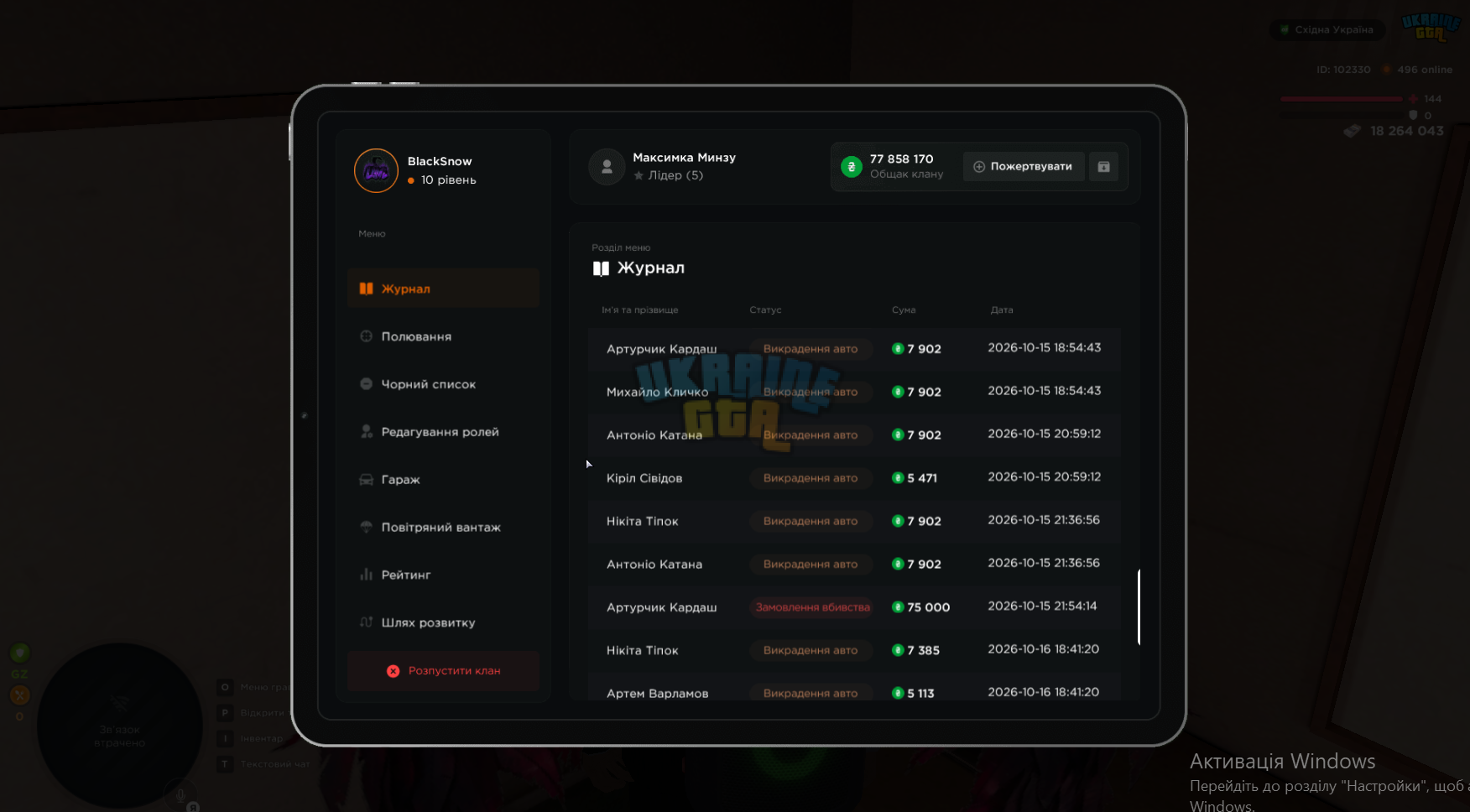
Task: Click the journal scrollbar thumb
Action: click(1139, 606)
